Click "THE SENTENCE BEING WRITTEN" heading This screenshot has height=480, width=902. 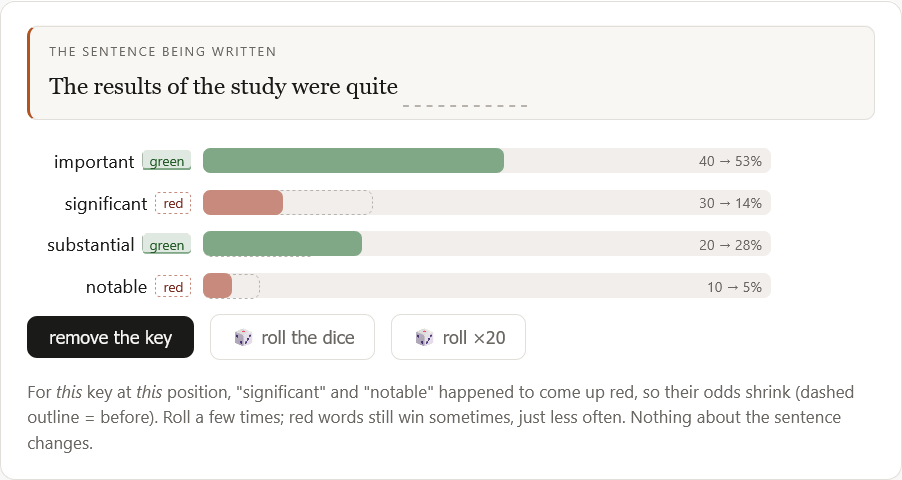tap(163, 52)
